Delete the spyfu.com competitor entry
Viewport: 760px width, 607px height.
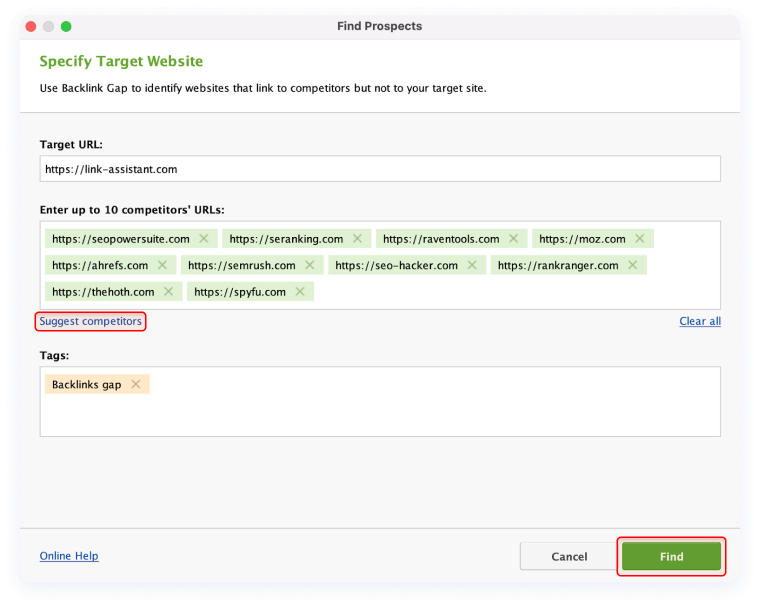pyautogui.click(x=300, y=292)
